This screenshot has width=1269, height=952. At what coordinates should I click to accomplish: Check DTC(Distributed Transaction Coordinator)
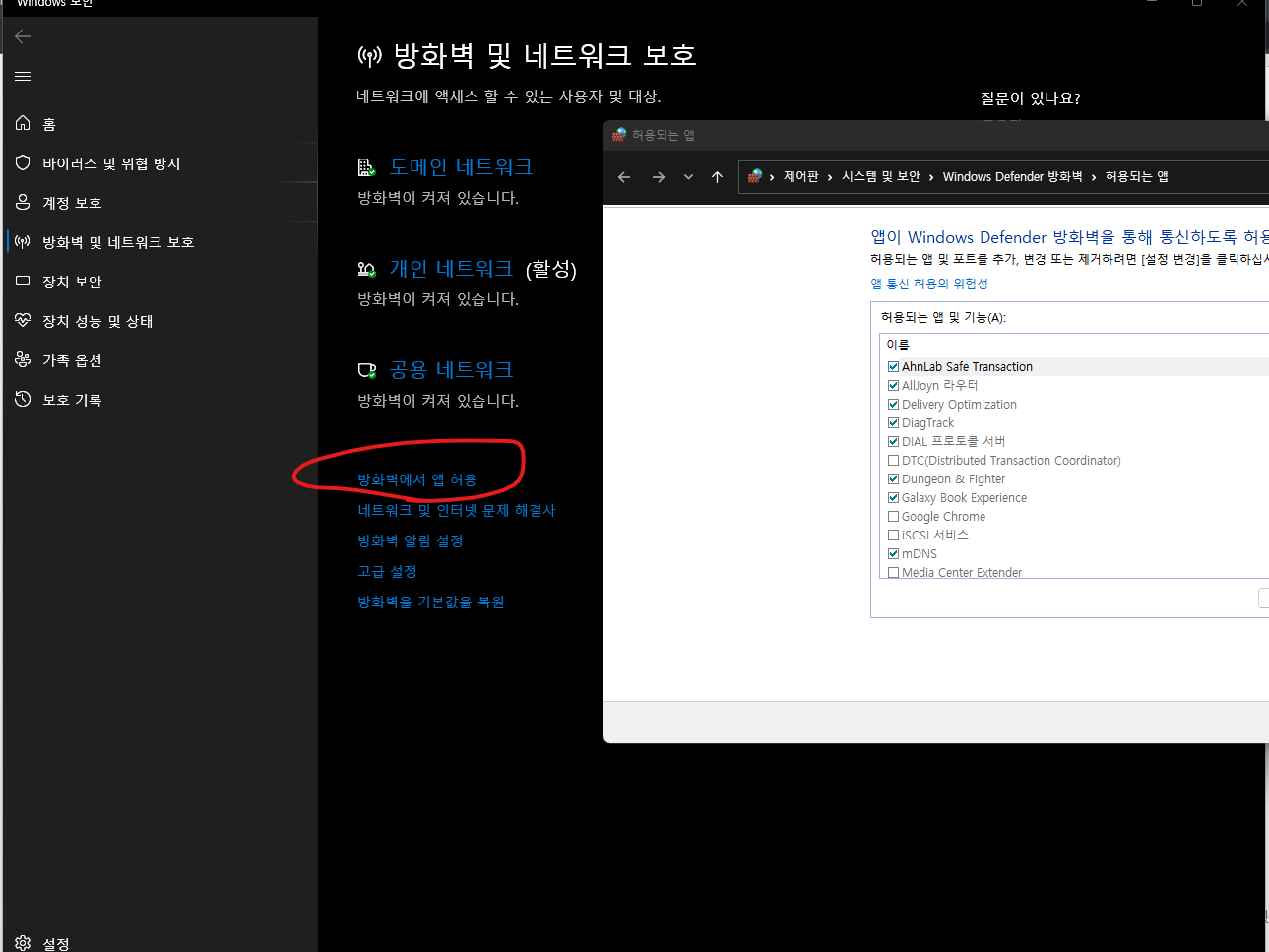tap(893, 460)
